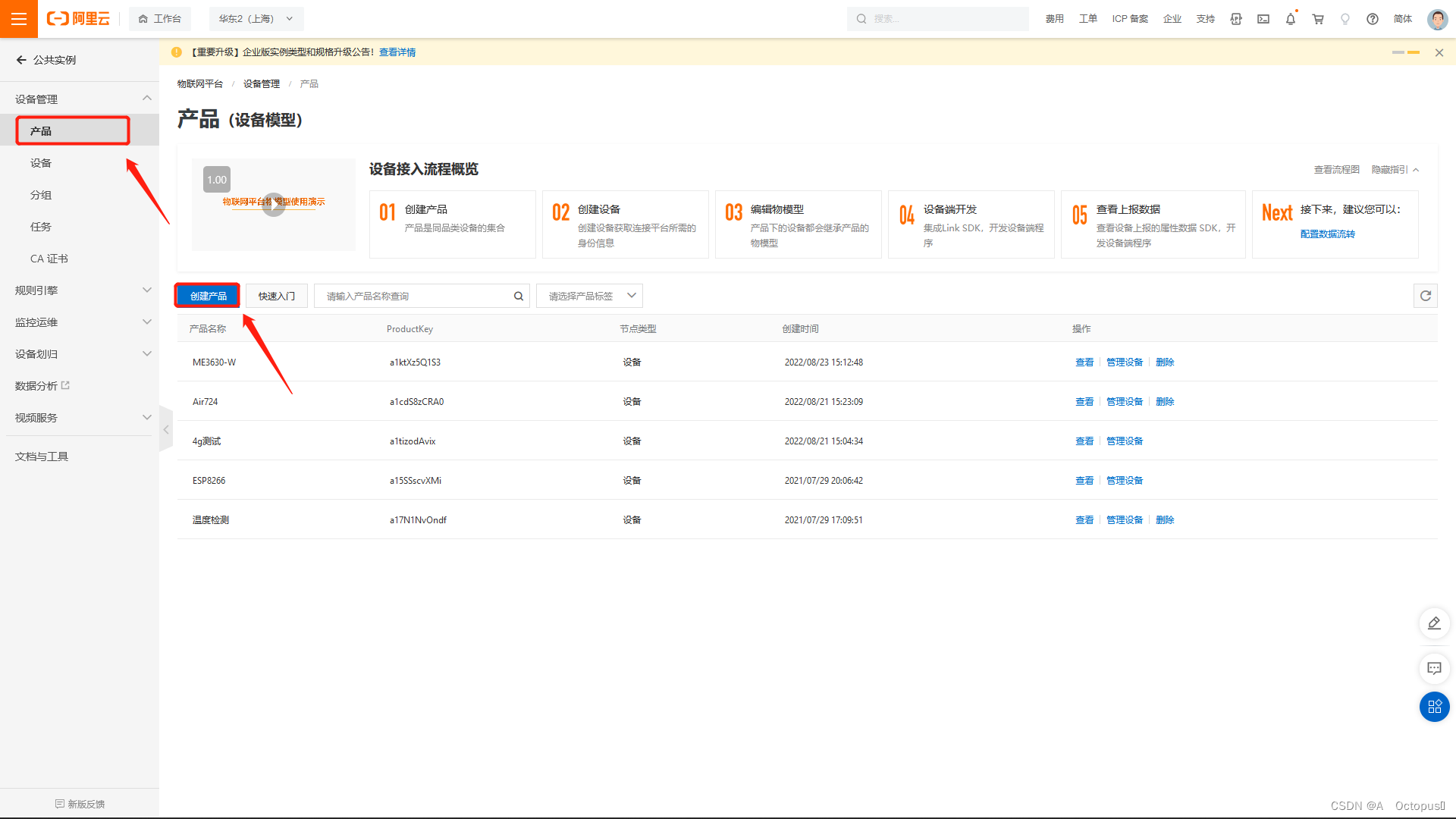Click 物联网平台 in the breadcrumb
The width and height of the screenshot is (1456, 819).
point(200,84)
